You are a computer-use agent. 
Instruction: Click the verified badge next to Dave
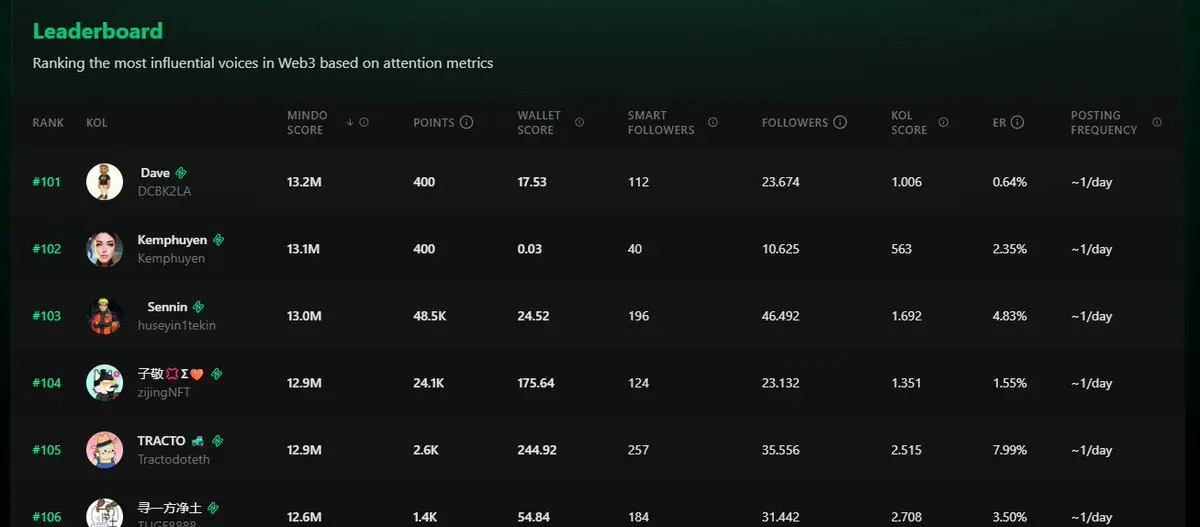click(x=181, y=173)
